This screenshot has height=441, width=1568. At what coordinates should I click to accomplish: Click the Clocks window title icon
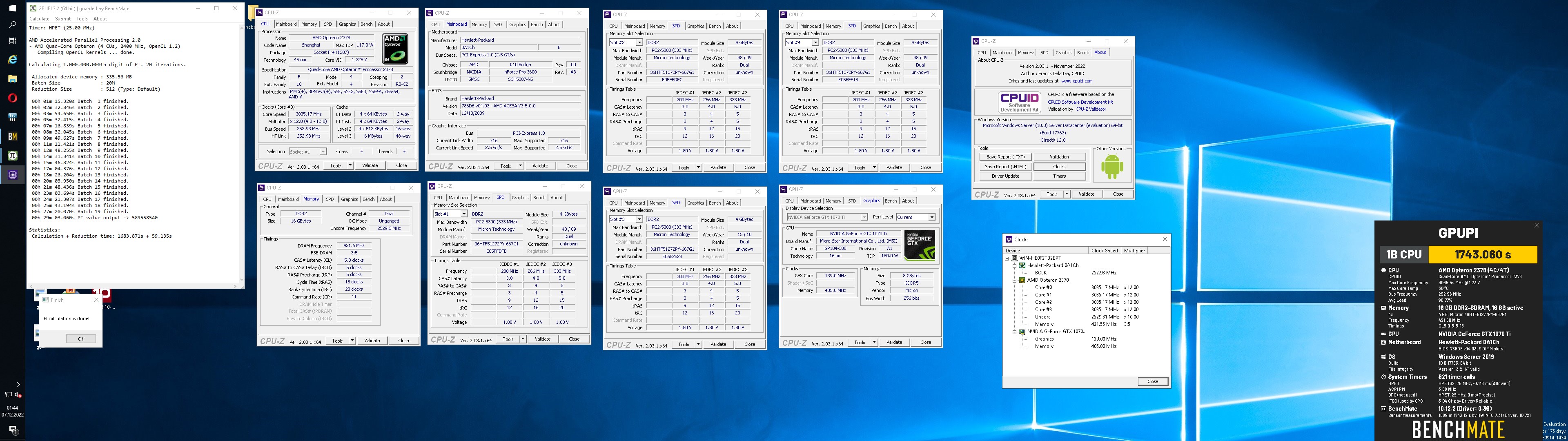tap(1009, 239)
